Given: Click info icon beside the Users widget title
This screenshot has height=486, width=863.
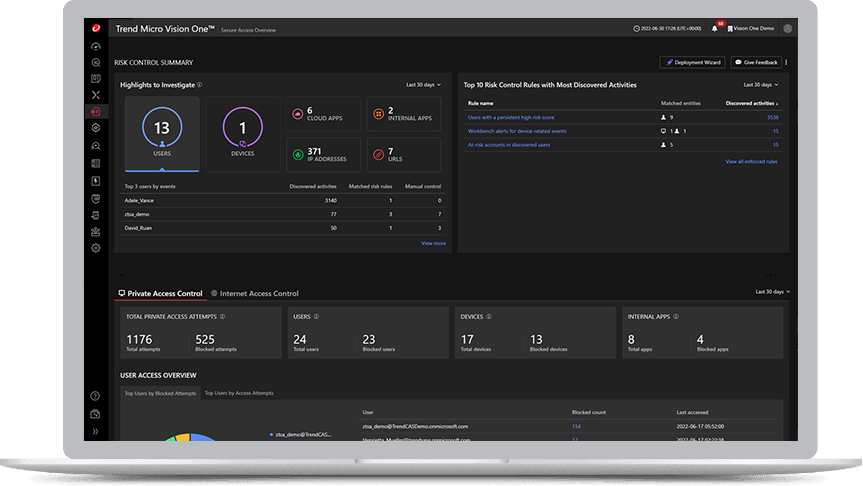Looking at the screenshot, I should click(x=316, y=316).
